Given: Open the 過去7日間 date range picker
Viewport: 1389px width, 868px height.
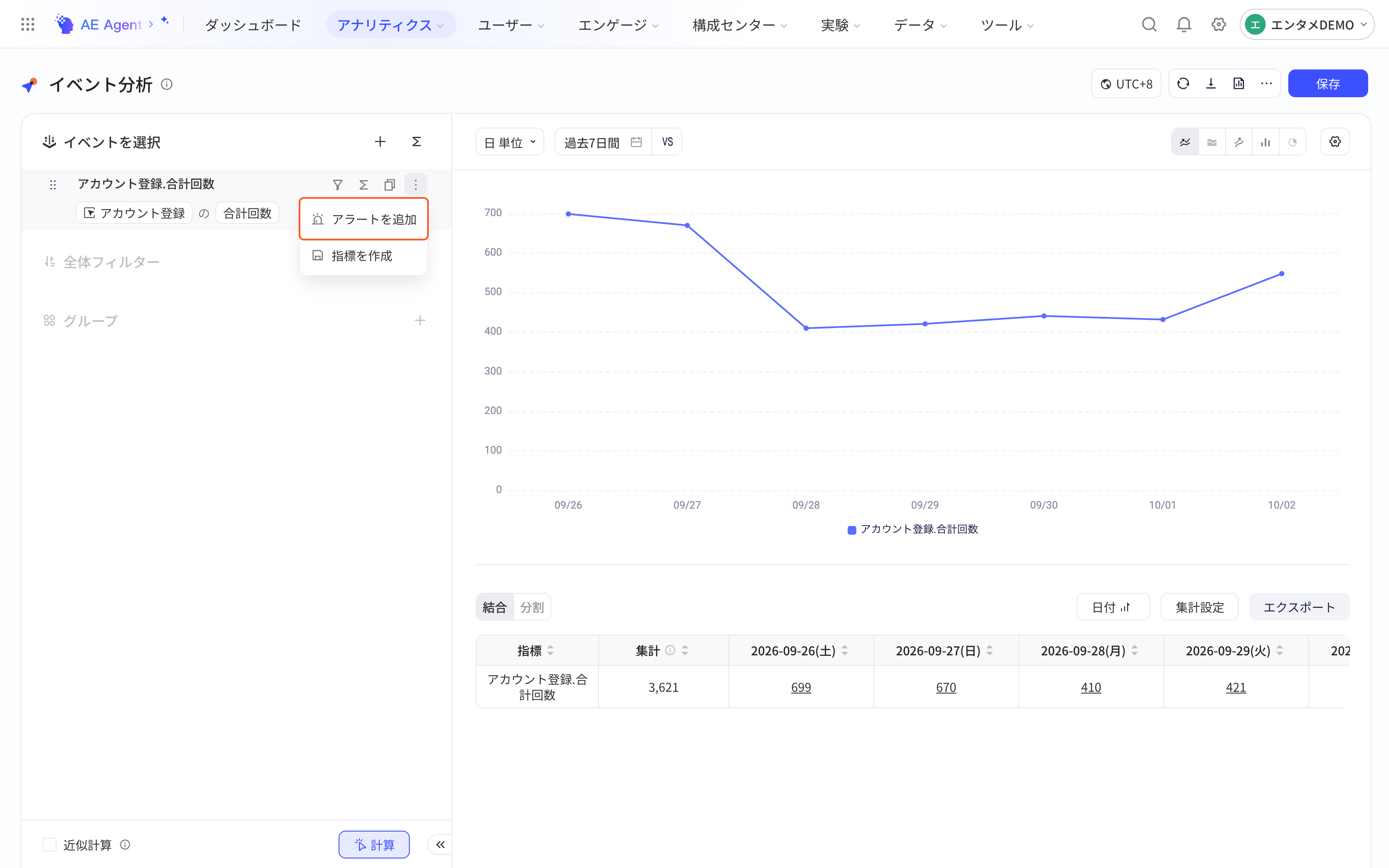Looking at the screenshot, I should tap(602, 142).
